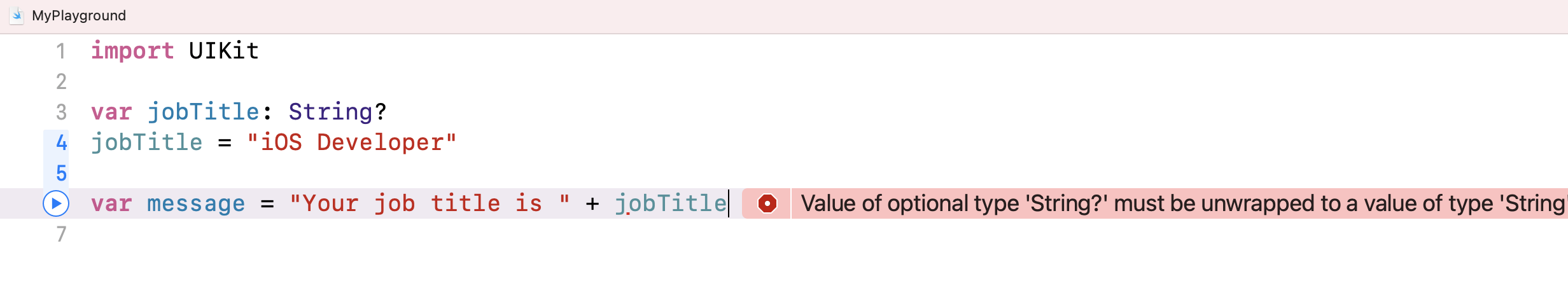Click line number 2 in gutter
Image resolution: width=1568 pixels, height=281 pixels.
pos(61,81)
